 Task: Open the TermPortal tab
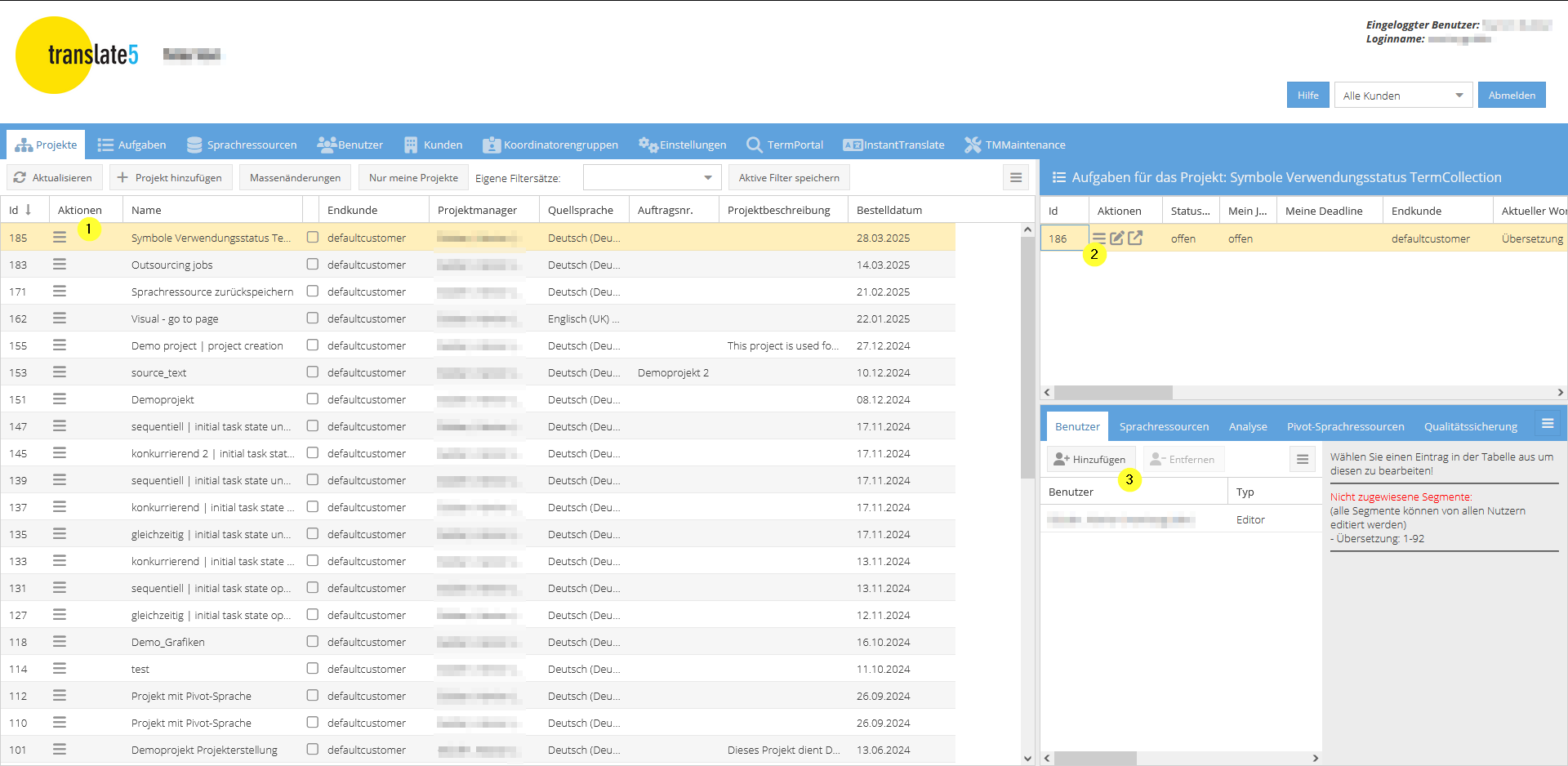[x=785, y=145]
